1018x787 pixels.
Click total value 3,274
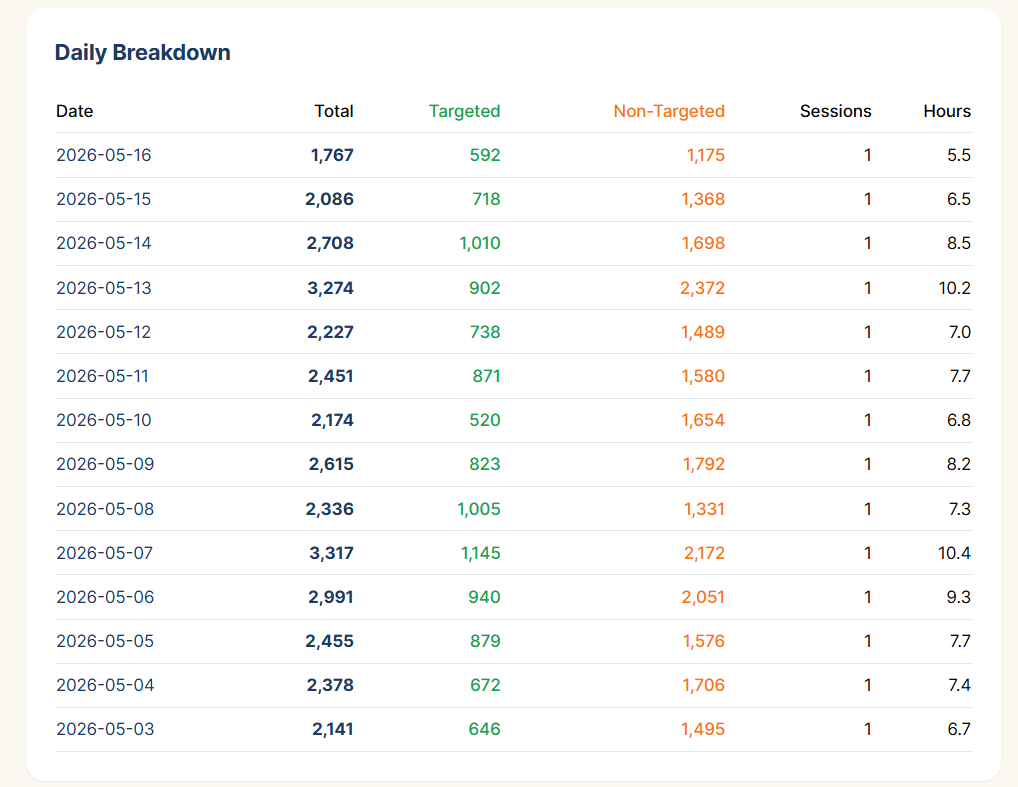[330, 288]
